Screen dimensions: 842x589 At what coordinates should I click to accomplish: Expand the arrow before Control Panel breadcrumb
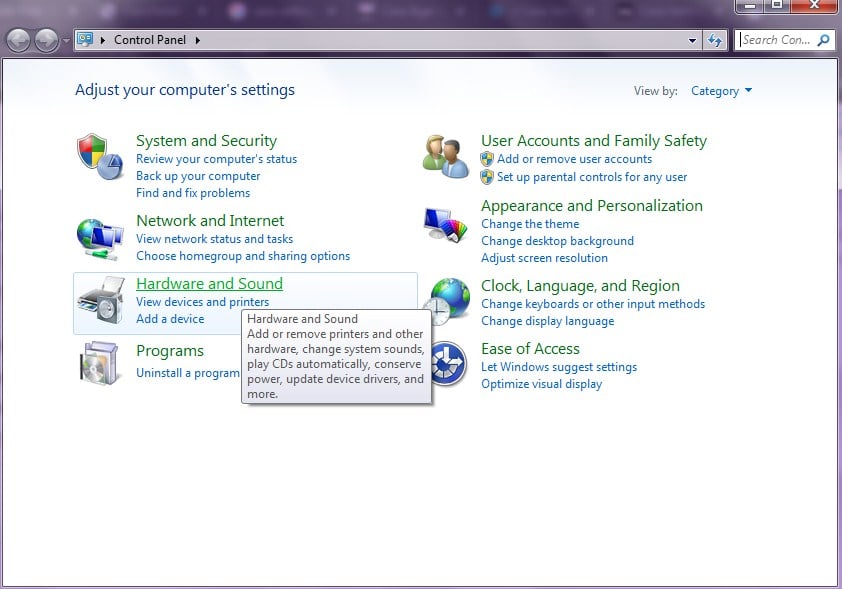pyautogui.click(x=103, y=40)
